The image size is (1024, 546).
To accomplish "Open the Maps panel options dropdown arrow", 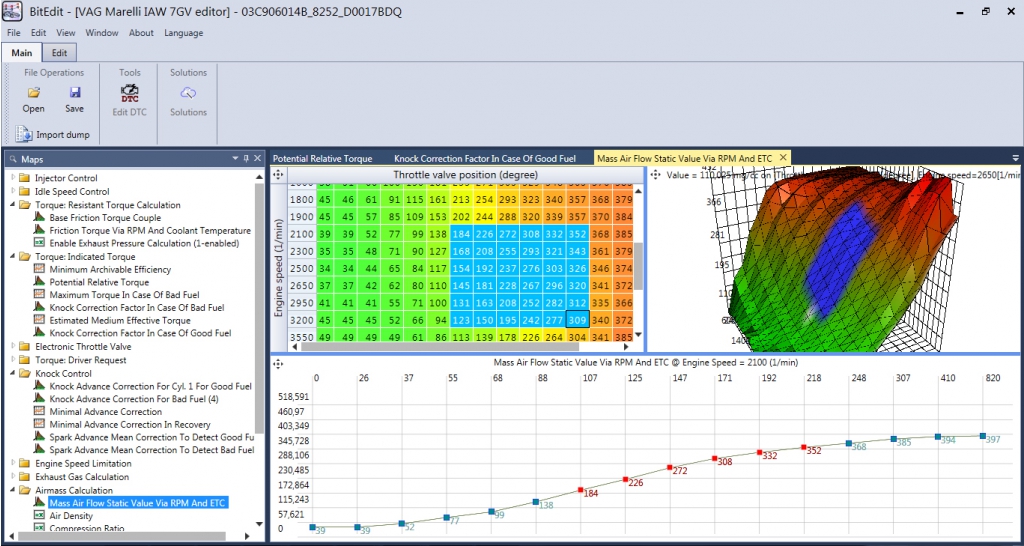I will 236,158.
